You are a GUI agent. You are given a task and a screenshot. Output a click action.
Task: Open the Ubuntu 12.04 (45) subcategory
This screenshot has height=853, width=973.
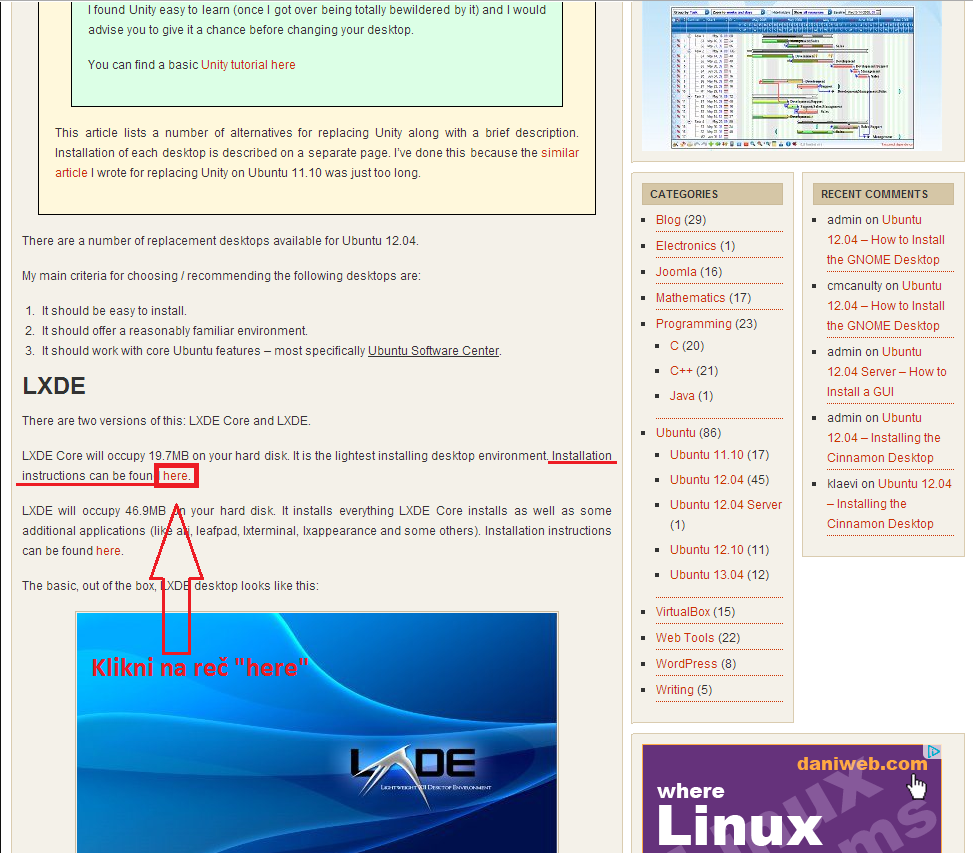(x=706, y=480)
